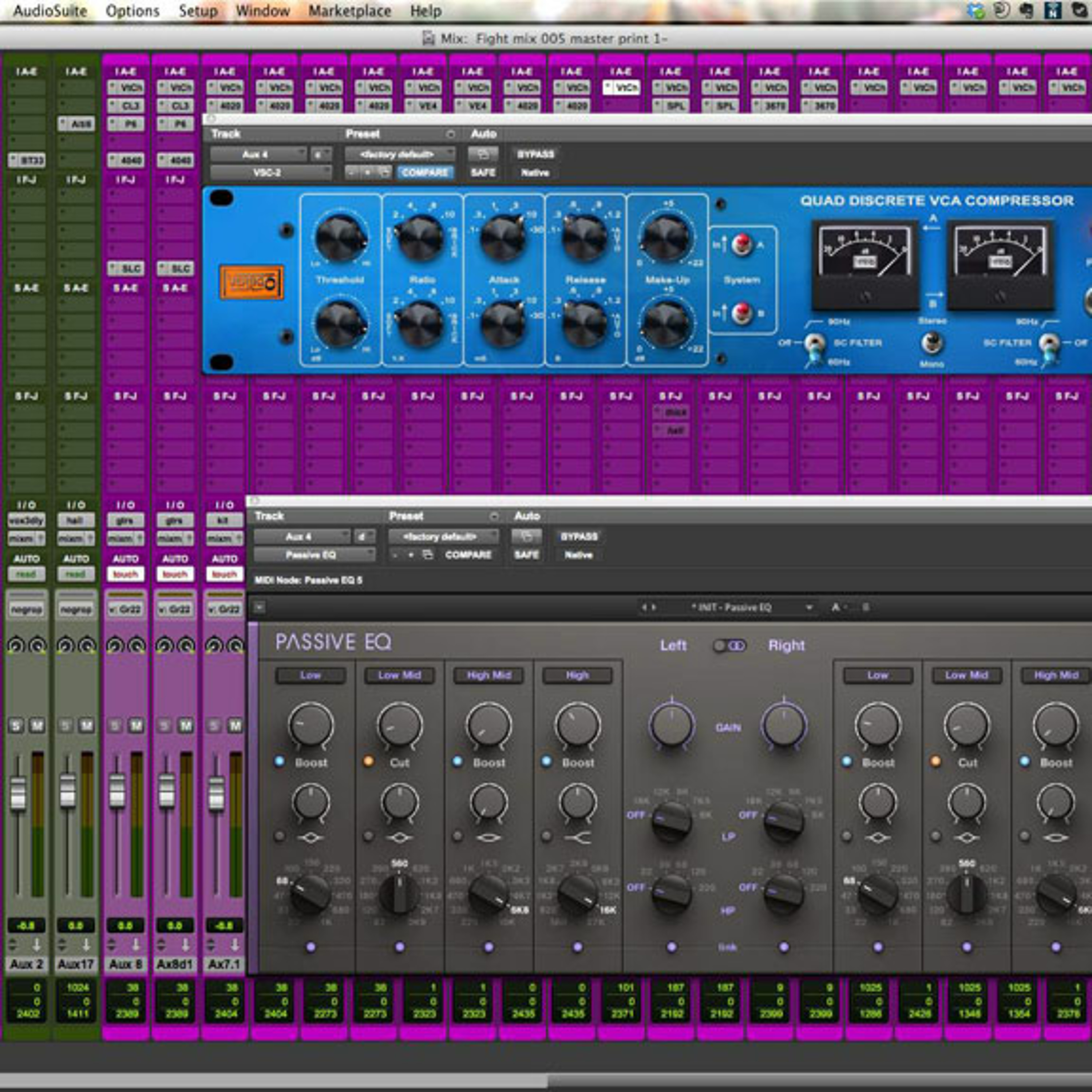This screenshot has height=1092, width=1092.
Task: Turn the left LP filter selector knob
Action: 671,821
